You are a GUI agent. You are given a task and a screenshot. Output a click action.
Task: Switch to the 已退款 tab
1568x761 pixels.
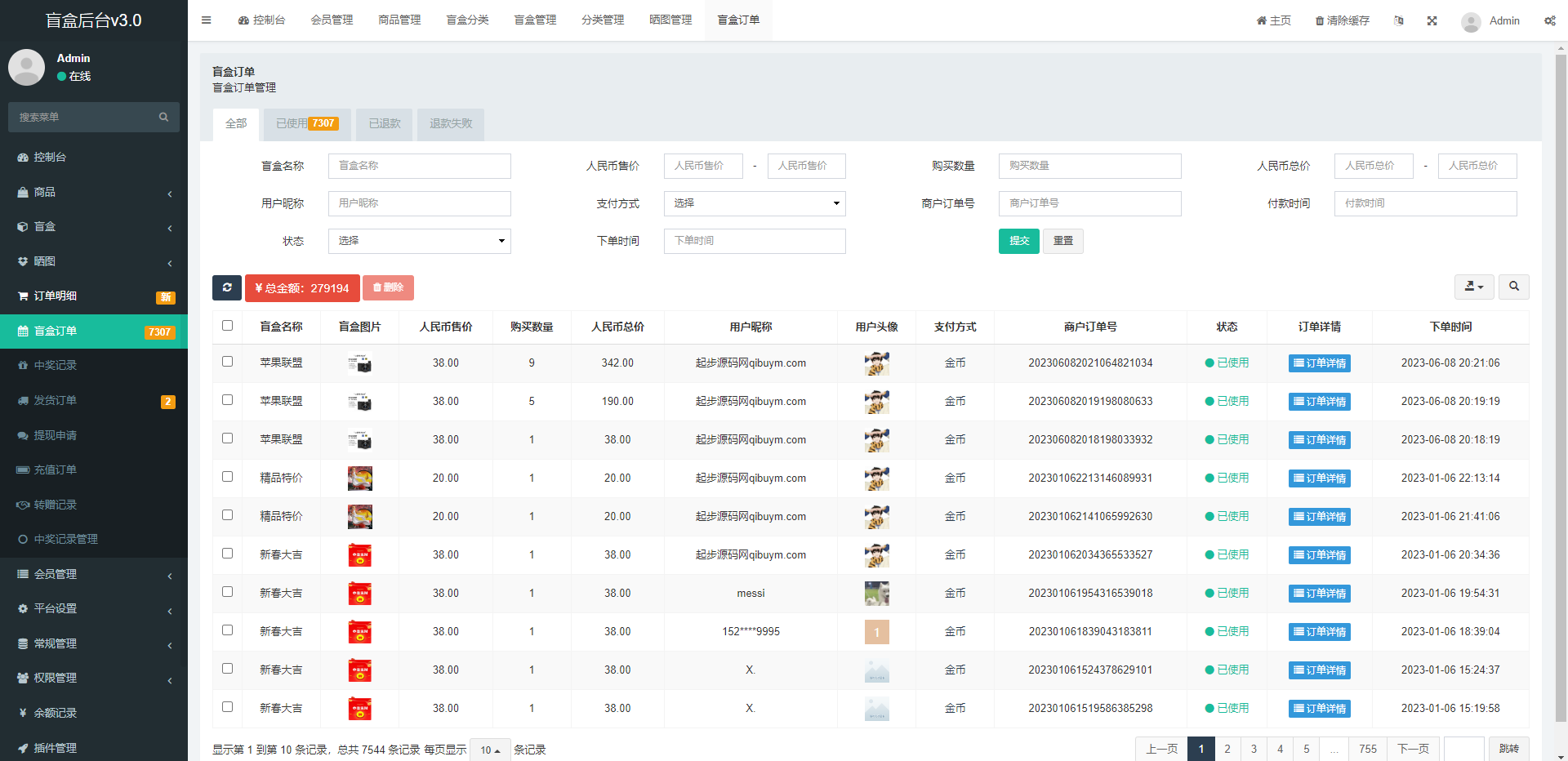[x=385, y=124]
